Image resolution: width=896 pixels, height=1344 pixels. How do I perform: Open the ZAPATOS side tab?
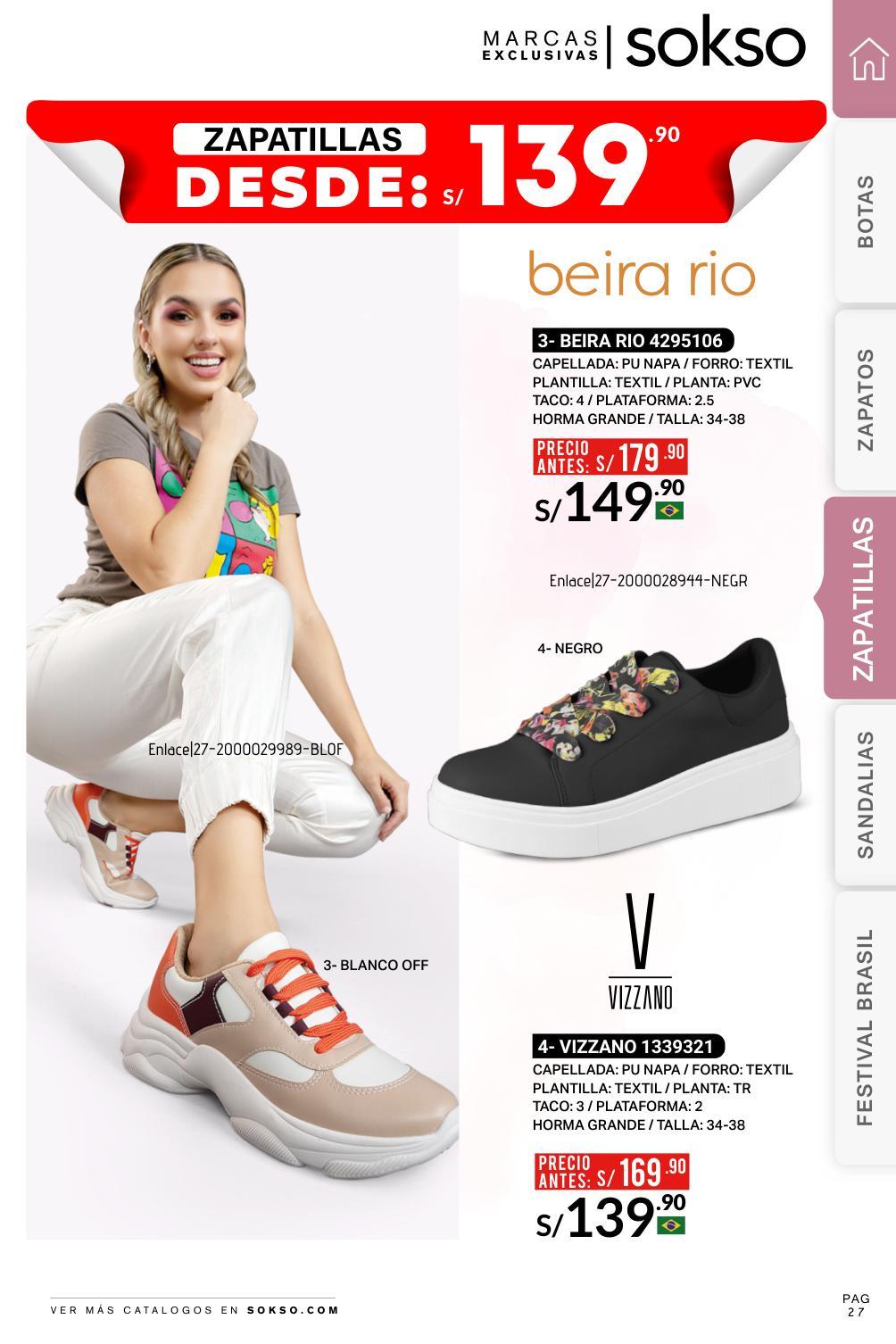867,400
